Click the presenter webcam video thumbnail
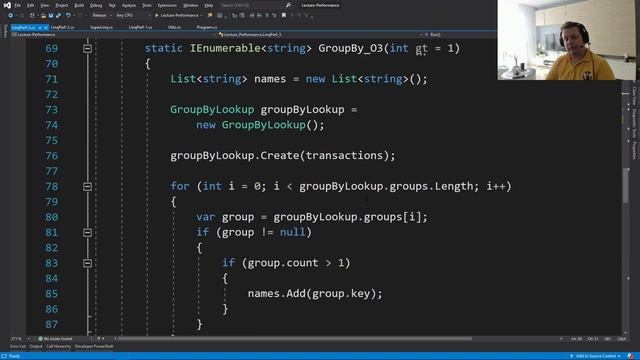The height and width of the screenshot is (360, 640). tap(567, 40)
